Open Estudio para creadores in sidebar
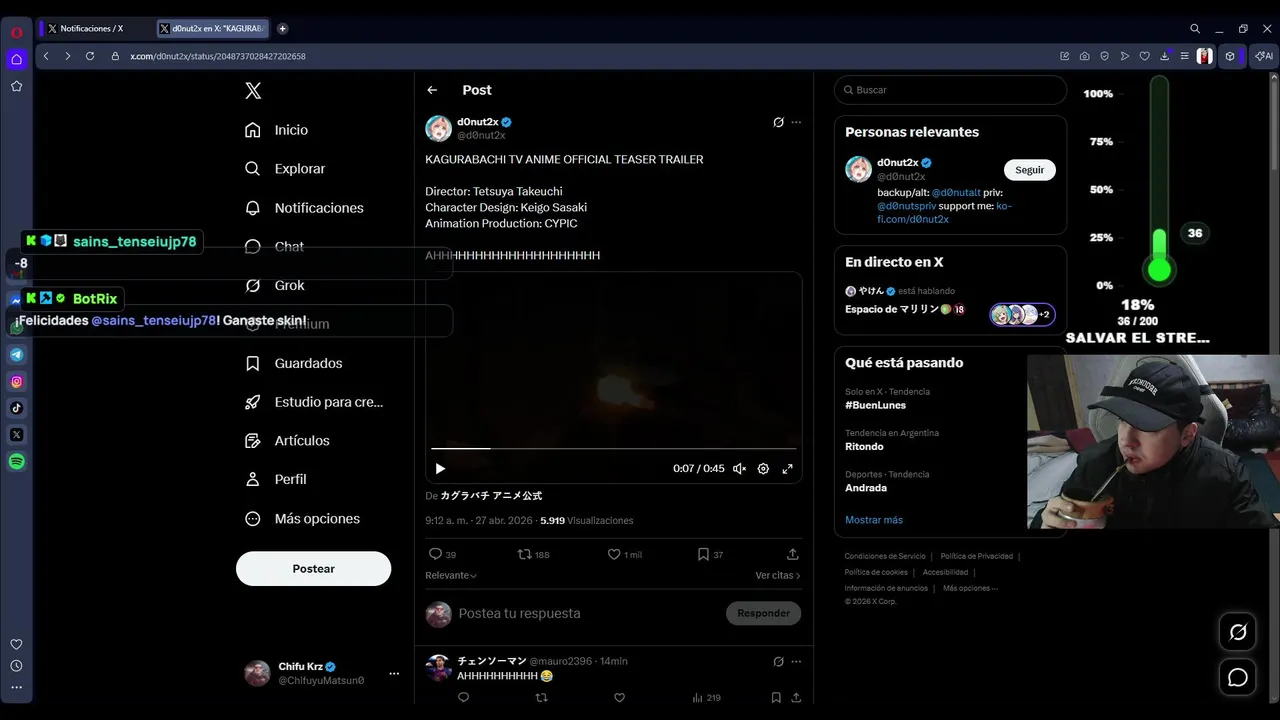Screen dimensions: 1280x720 coord(315,402)
